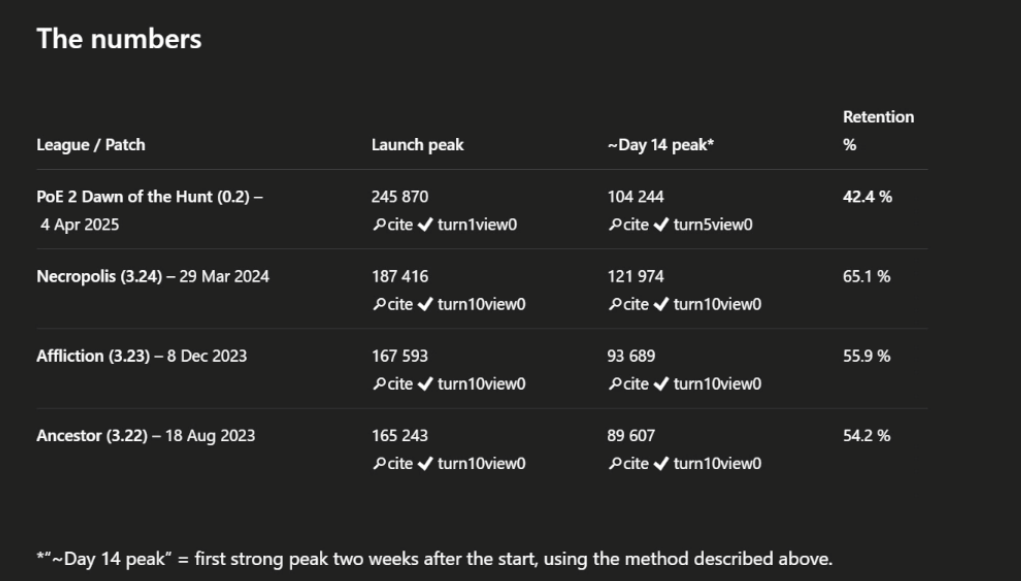This screenshot has width=1021, height=581.
Task: Click the checkmark icon beside turn1view0
Action: tap(425, 225)
